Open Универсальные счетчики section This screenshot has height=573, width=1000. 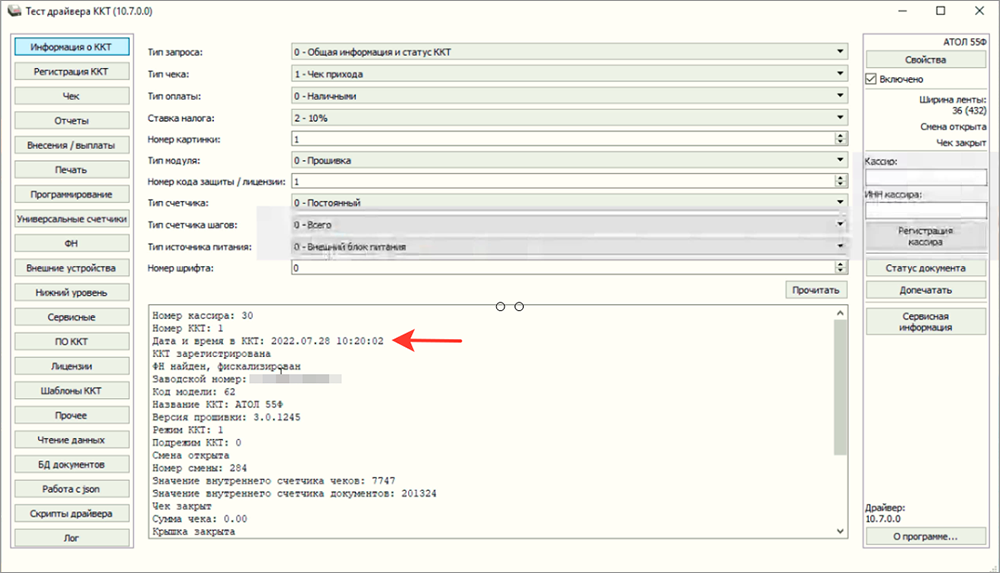(71, 219)
